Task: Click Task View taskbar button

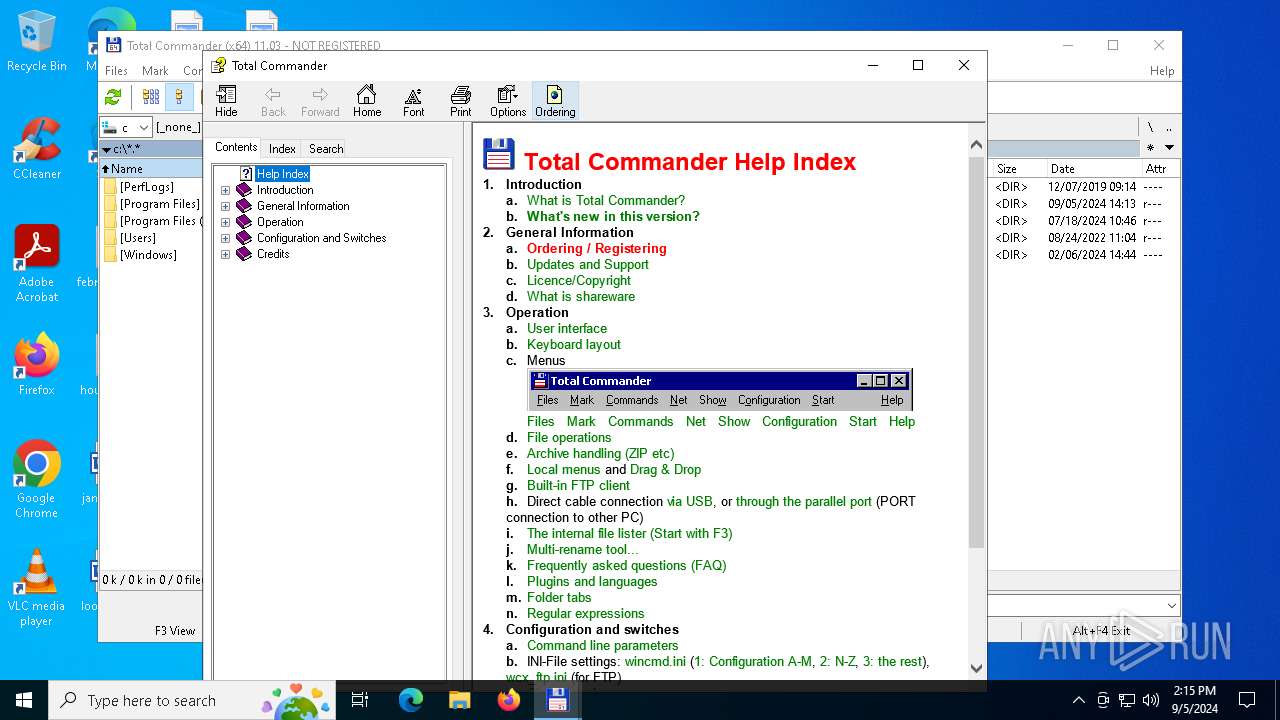Action: (361, 700)
